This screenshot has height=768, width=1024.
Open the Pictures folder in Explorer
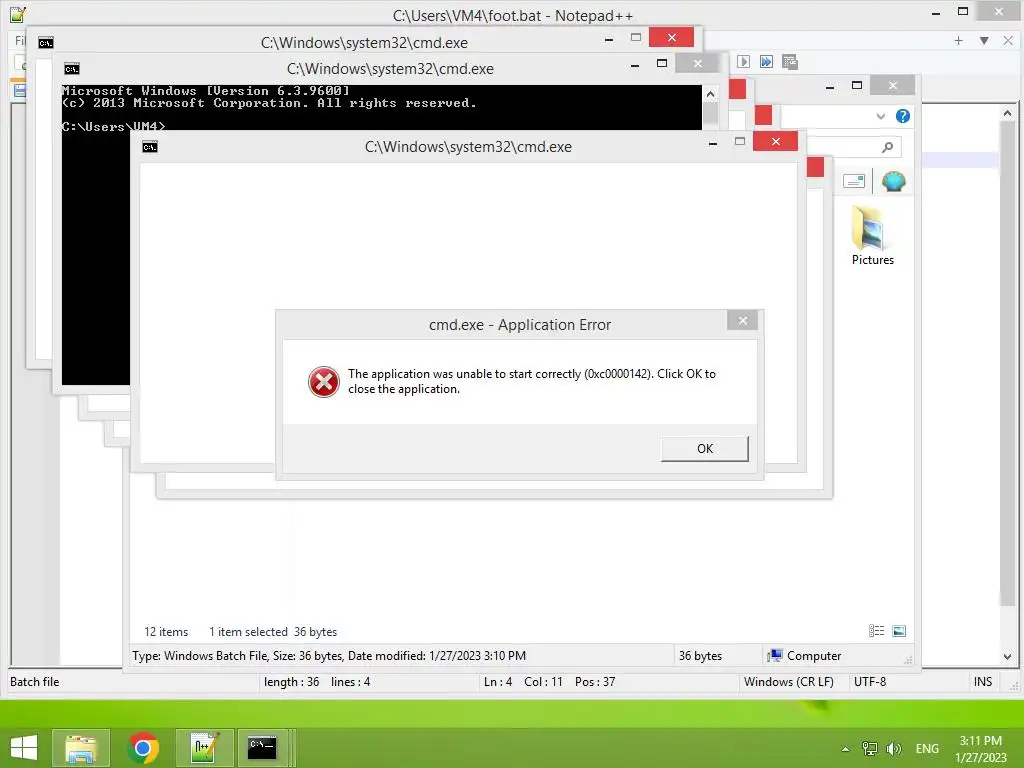872,235
